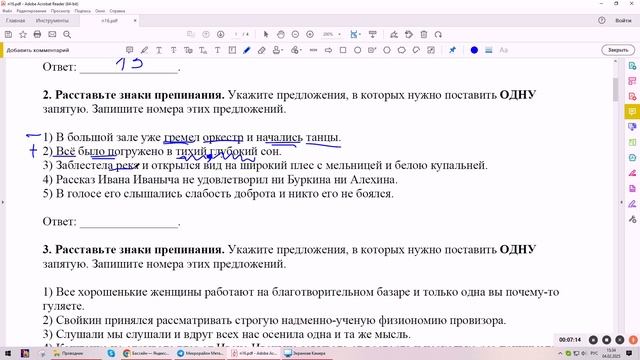Select the line drawing tool
The width and height of the screenshot is (640, 360).
point(313,50)
